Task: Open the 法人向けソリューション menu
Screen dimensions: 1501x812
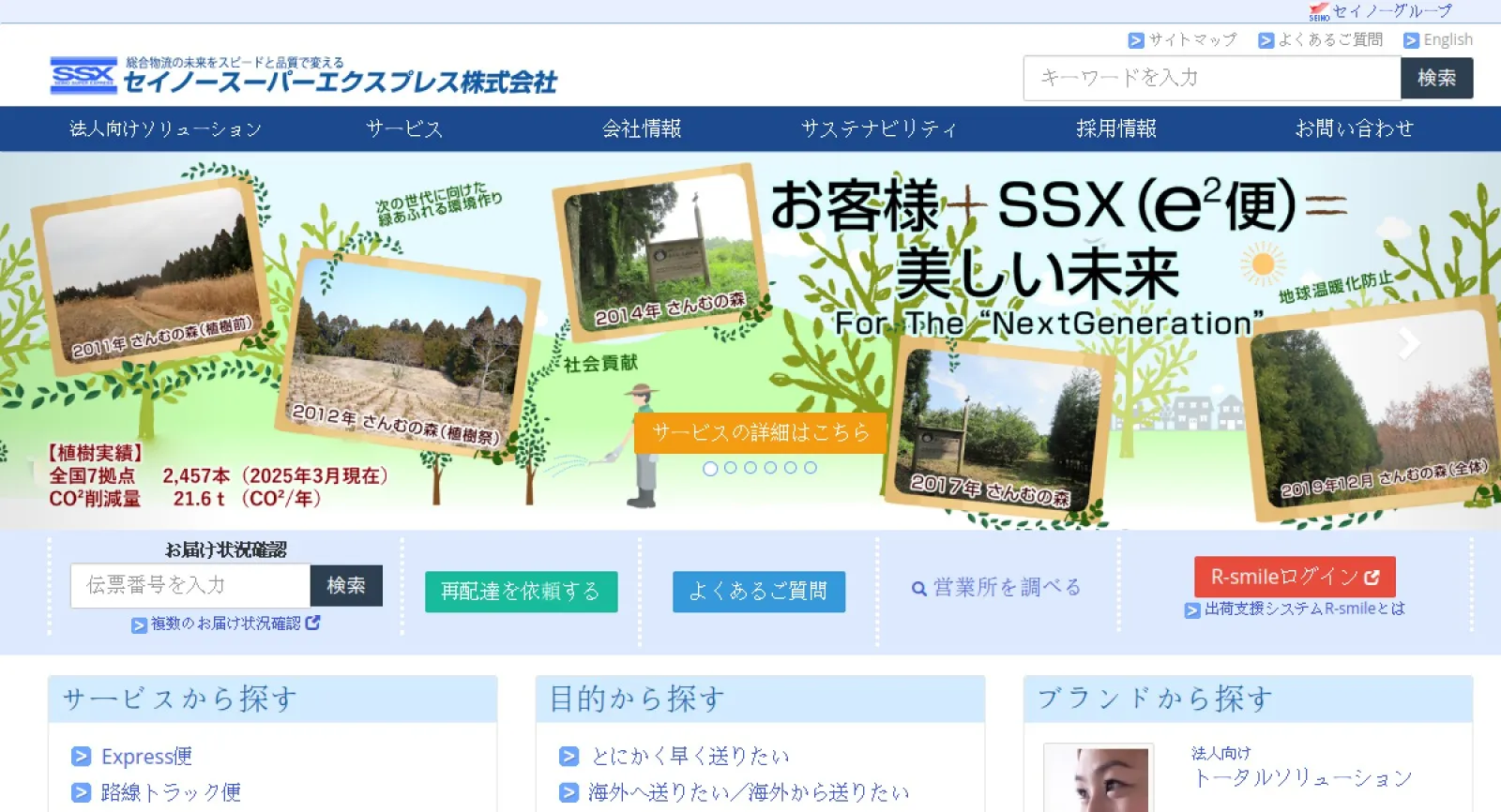Action: 166,128
